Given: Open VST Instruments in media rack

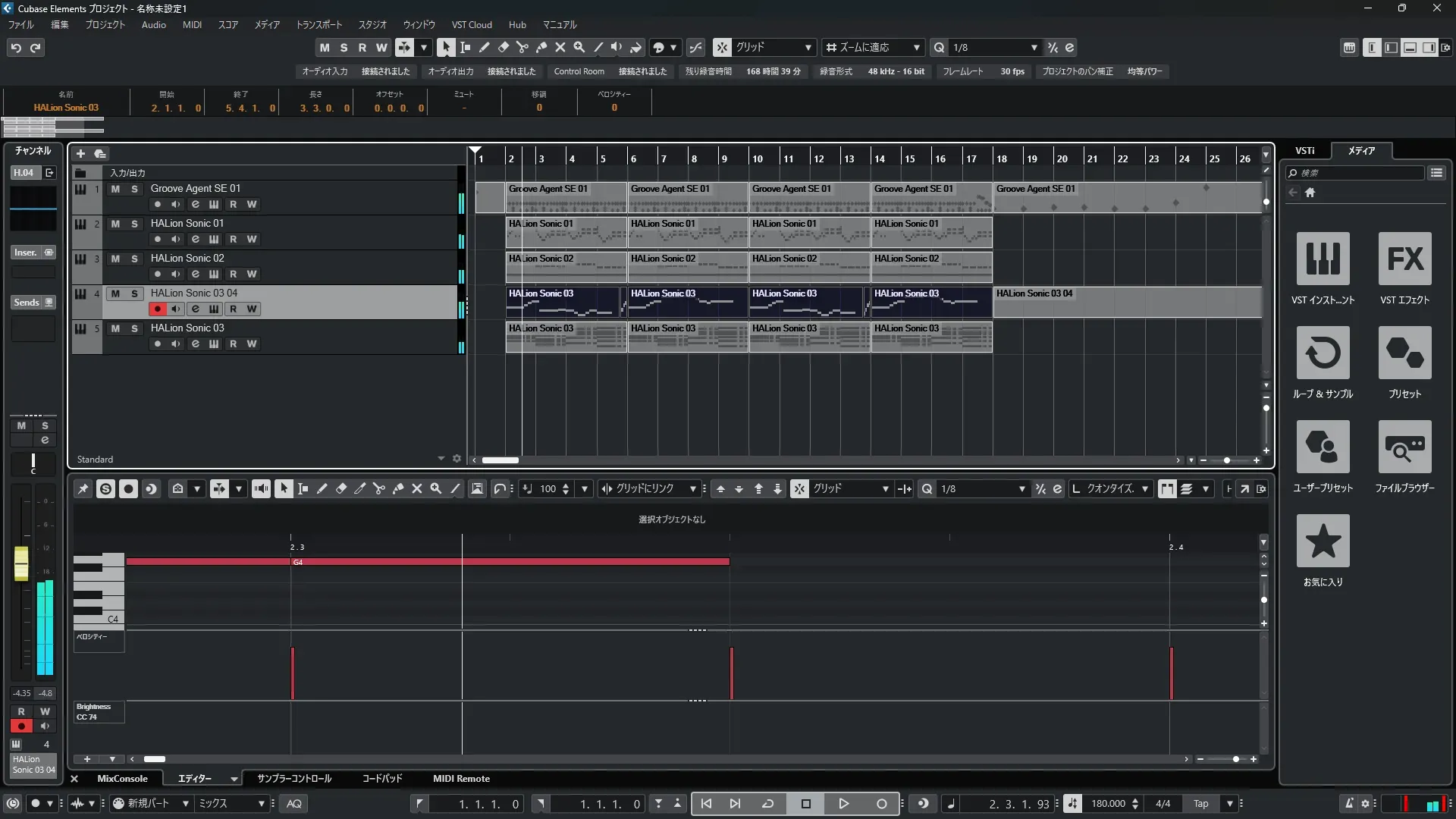Looking at the screenshot, I should 1323,259.
